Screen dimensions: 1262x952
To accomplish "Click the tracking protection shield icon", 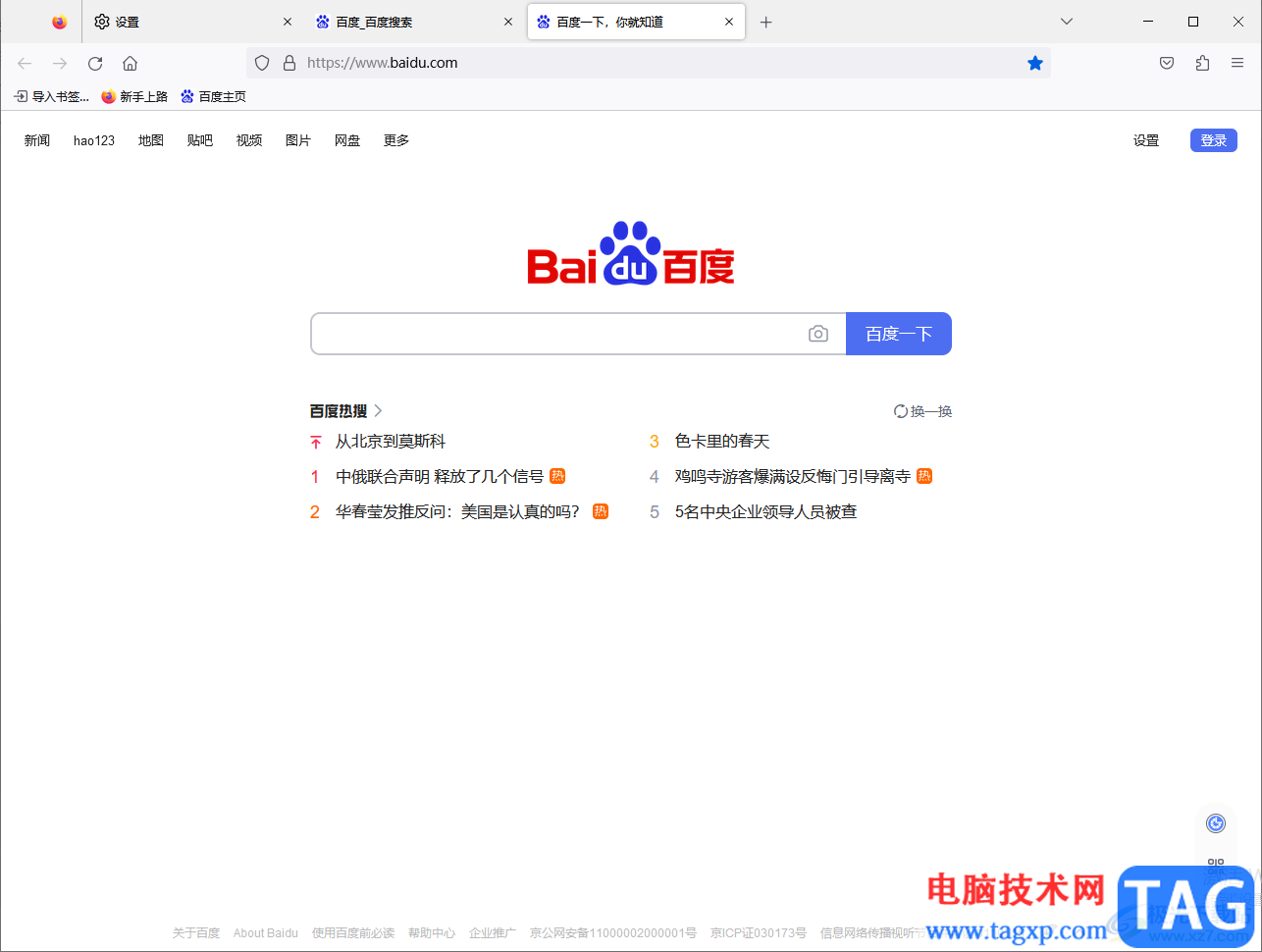I will [x=262, y=63].
